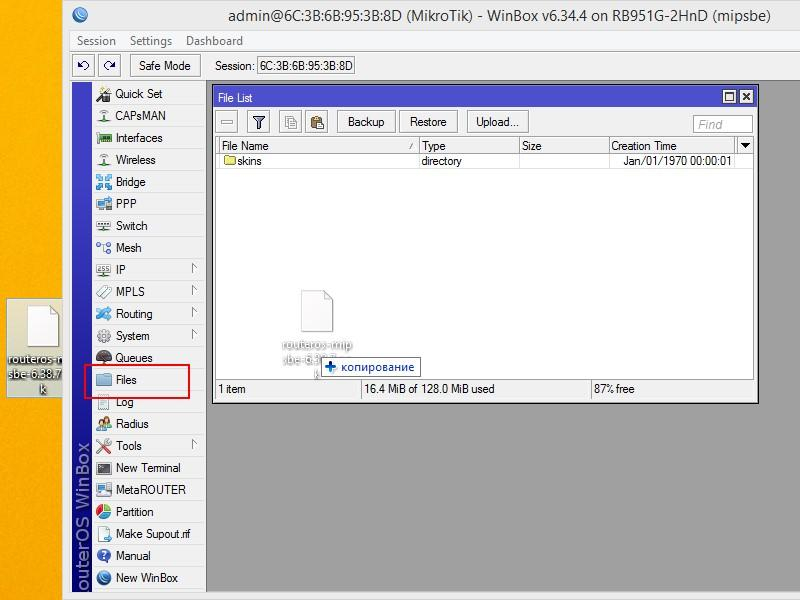Click the redo arrow icon in toolbar
Screen dimensions: 800x600
coord(109,66)
